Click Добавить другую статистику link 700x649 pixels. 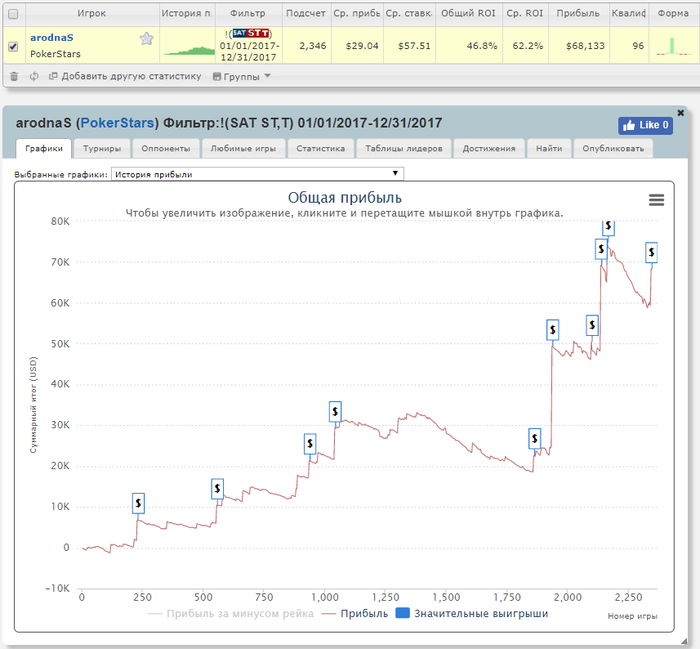pos(125,76)
